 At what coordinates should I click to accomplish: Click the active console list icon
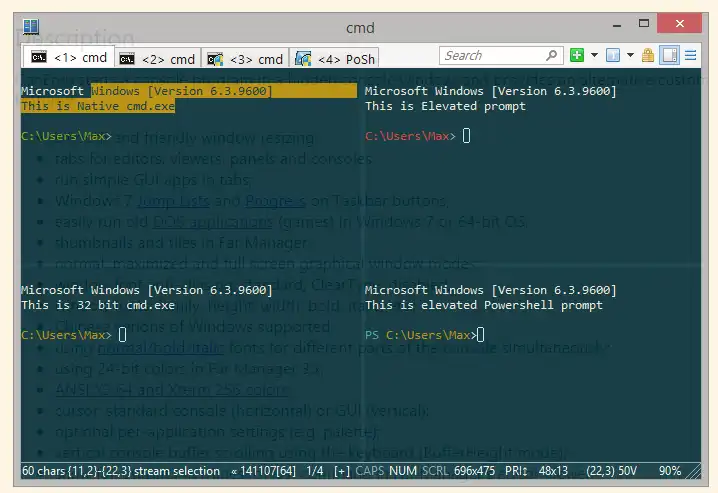(x=613, y=55)
